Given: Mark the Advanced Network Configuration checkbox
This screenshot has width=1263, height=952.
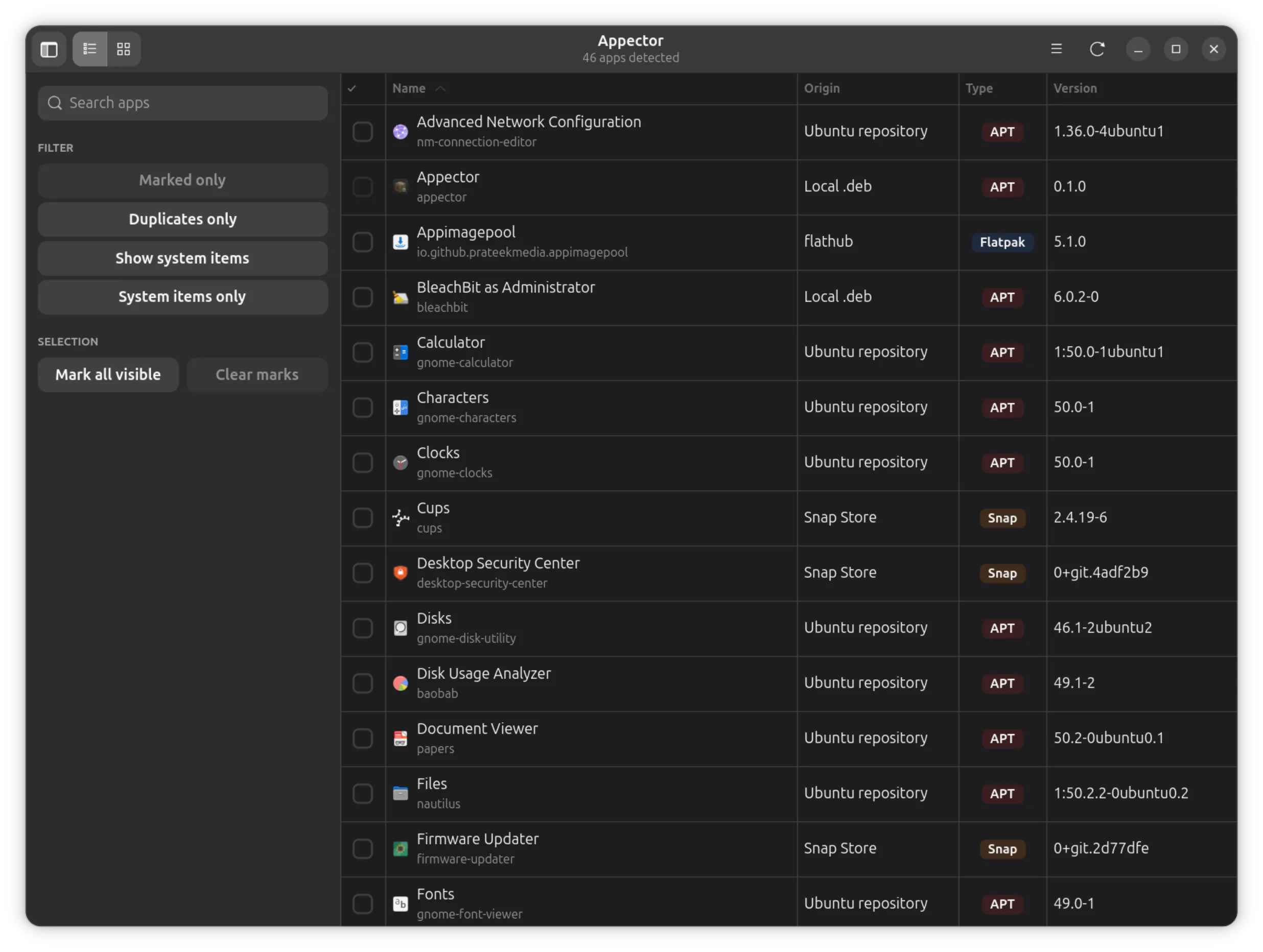Looking at the screenshot, I should click(x=363, y=132).
